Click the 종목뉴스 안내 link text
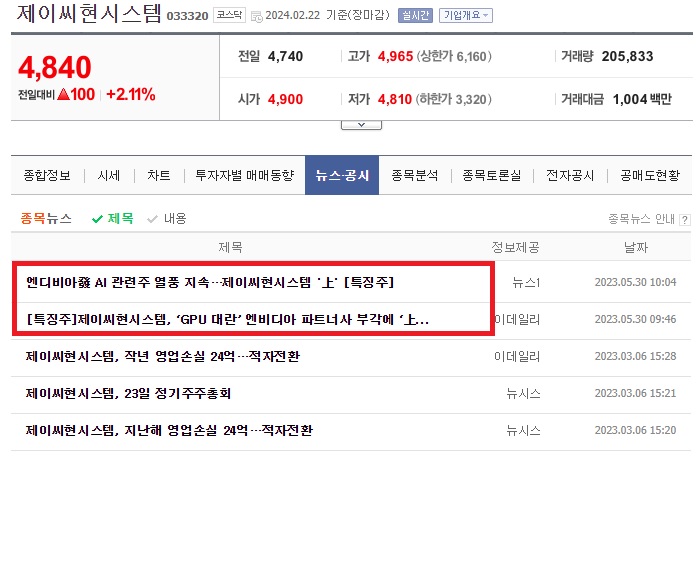The image size is (696, 571). pos(641,219)
